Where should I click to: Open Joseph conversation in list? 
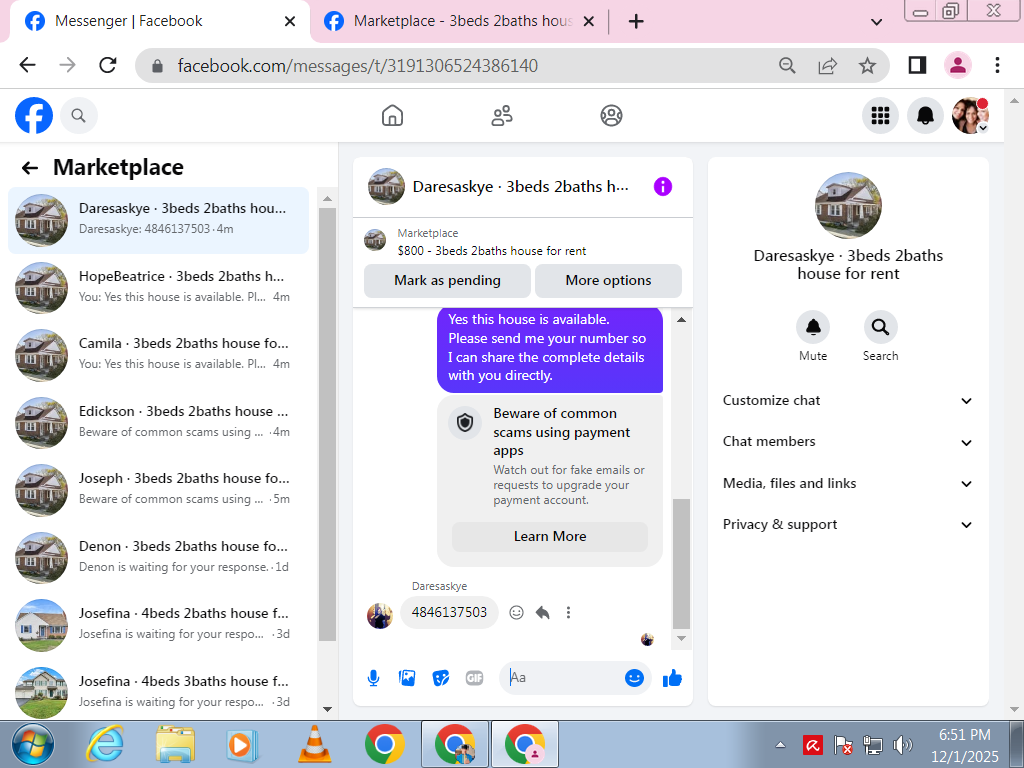pyautogui.click(x=158, y=490)
